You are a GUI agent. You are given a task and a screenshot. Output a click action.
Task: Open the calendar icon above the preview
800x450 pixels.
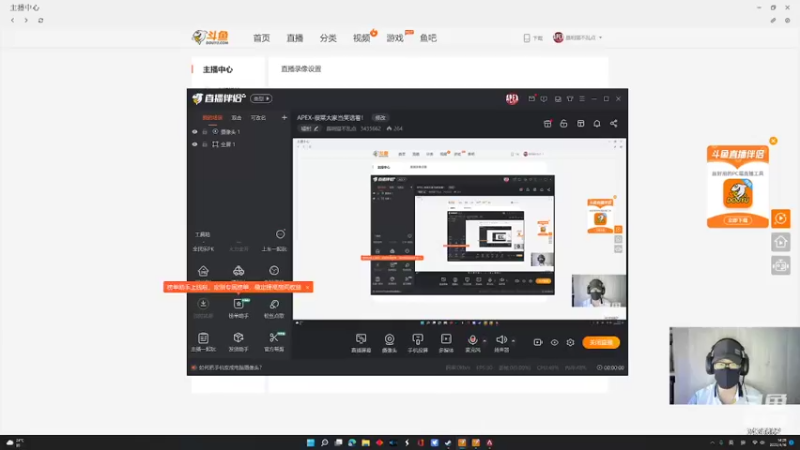click(547, 123)
